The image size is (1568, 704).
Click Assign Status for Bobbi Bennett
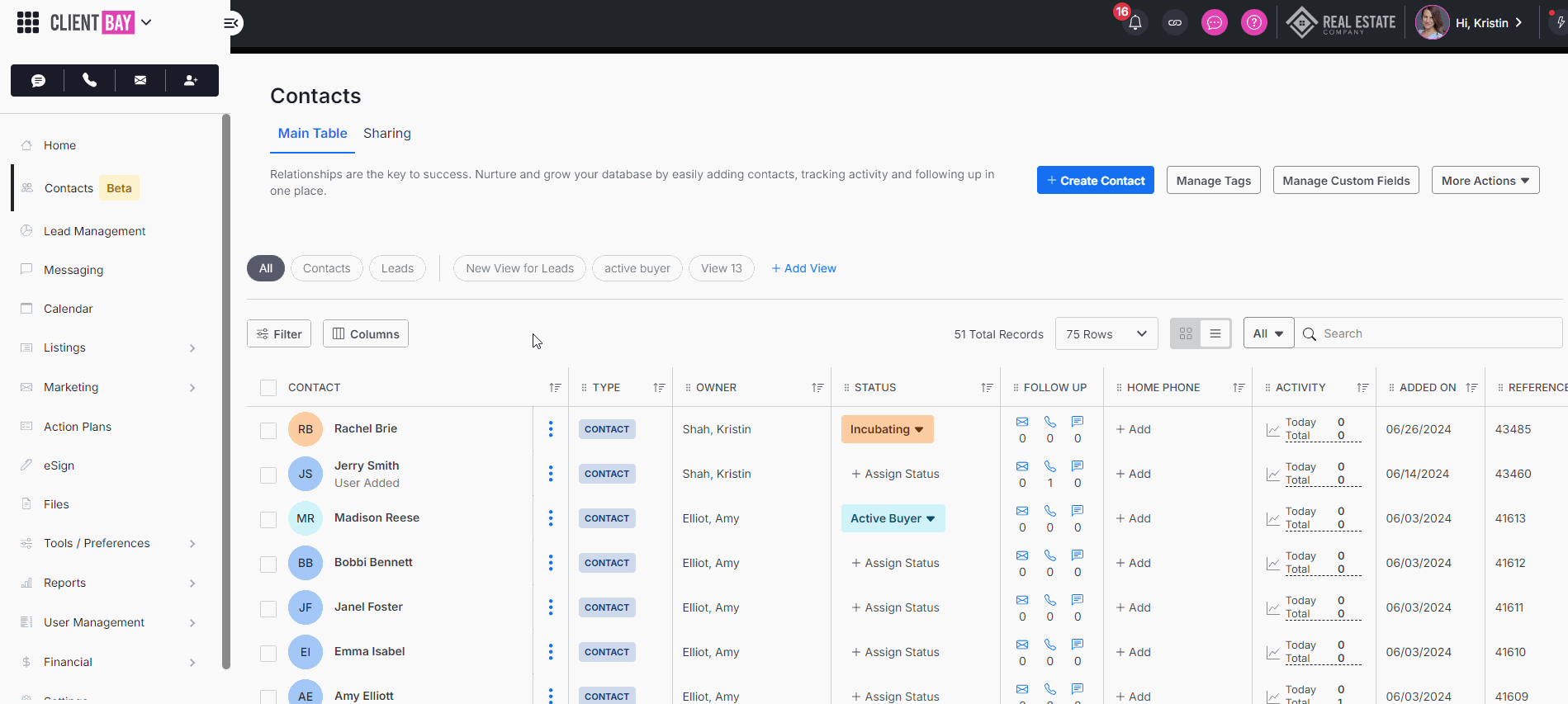[x=895, y=563]
